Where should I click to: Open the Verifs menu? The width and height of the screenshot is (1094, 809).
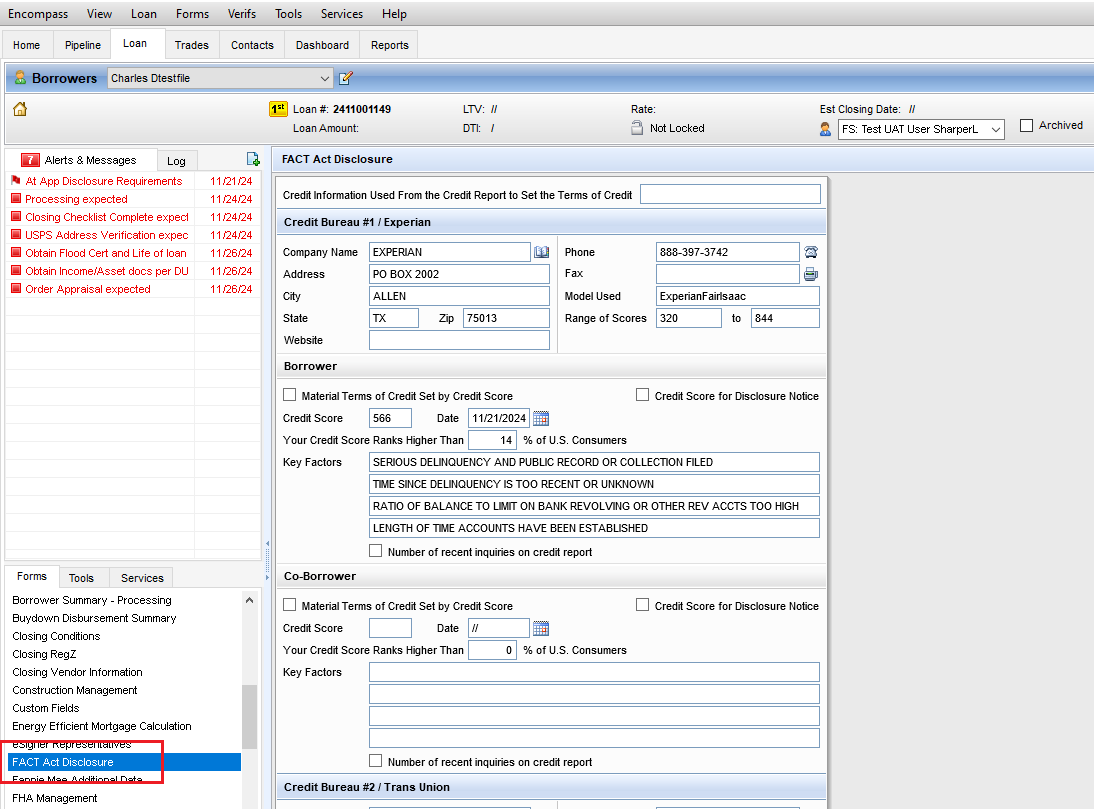pyautogui.click(x=241, y=14)
